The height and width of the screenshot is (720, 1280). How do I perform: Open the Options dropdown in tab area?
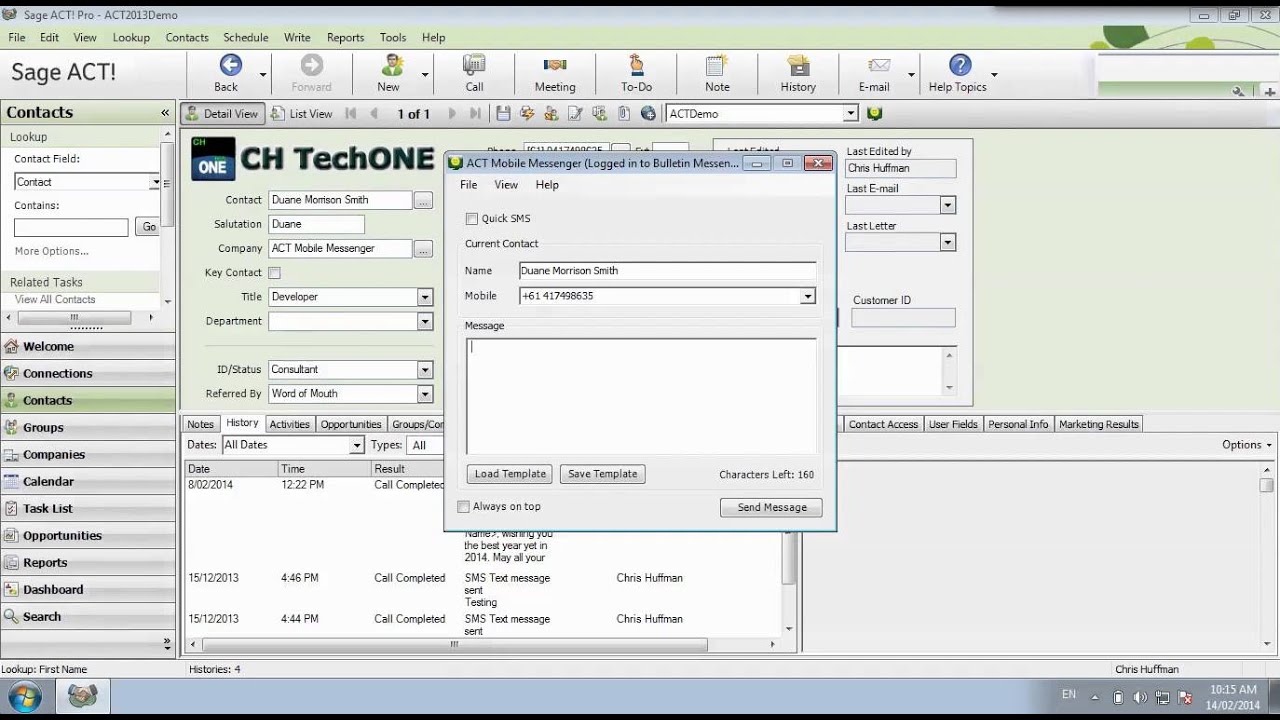[x=1247, y=445]
